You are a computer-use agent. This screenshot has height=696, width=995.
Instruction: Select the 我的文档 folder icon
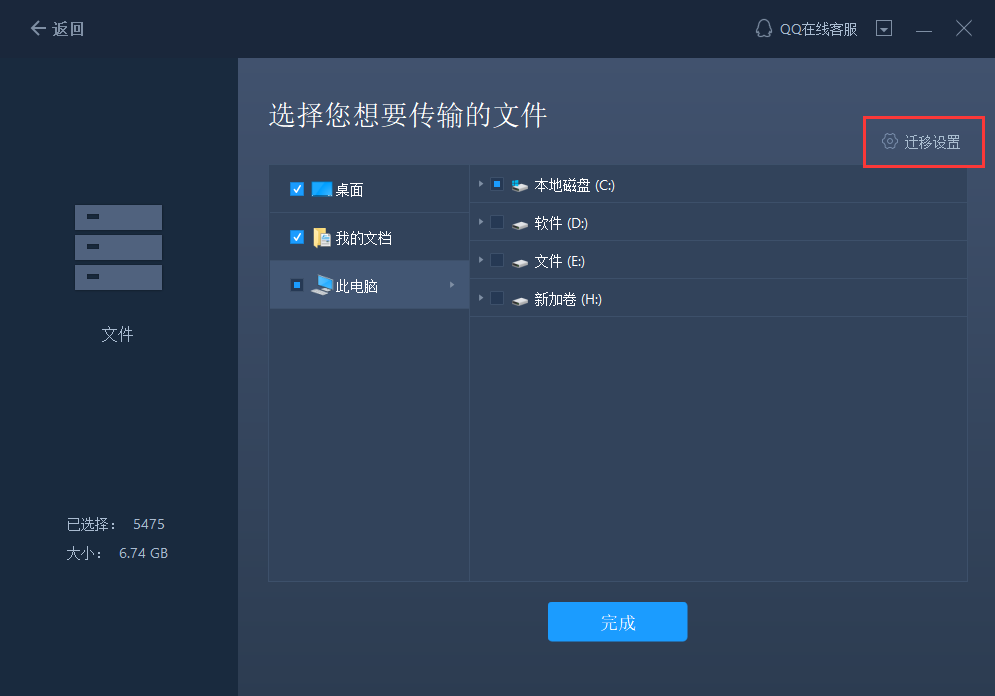coord(322,237)
